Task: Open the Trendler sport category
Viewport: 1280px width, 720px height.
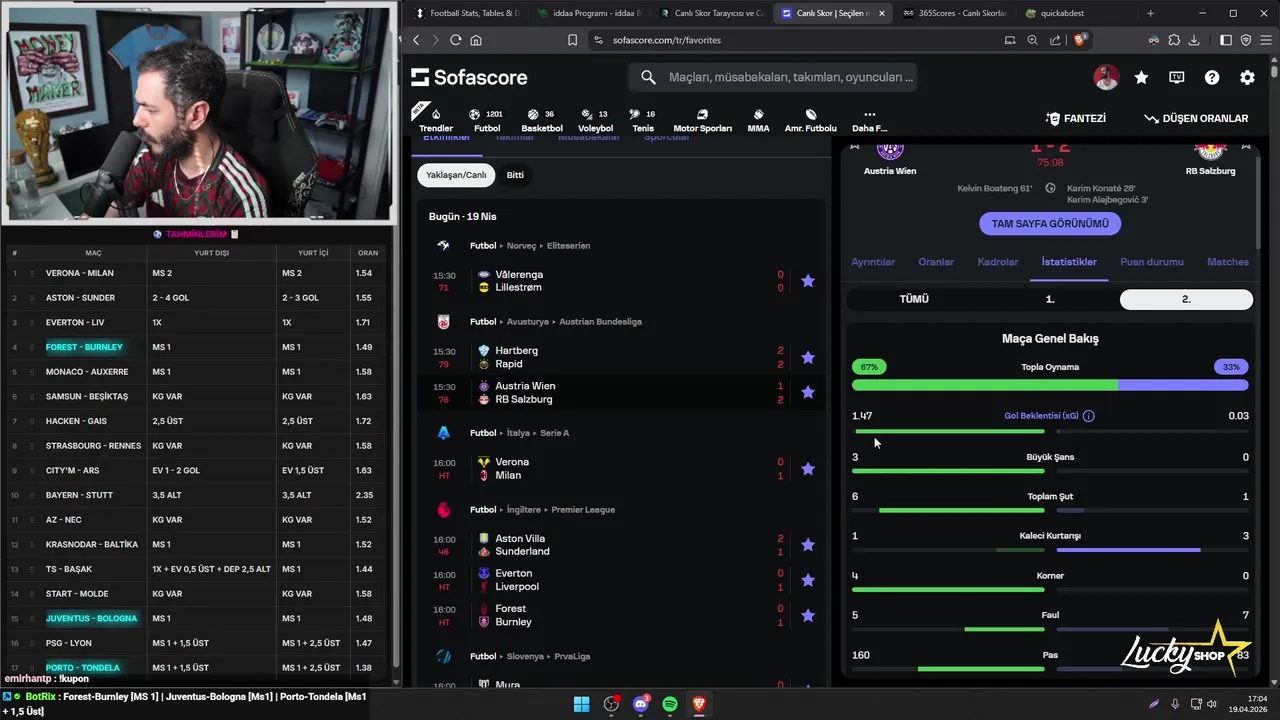Action: coord(435,120)
